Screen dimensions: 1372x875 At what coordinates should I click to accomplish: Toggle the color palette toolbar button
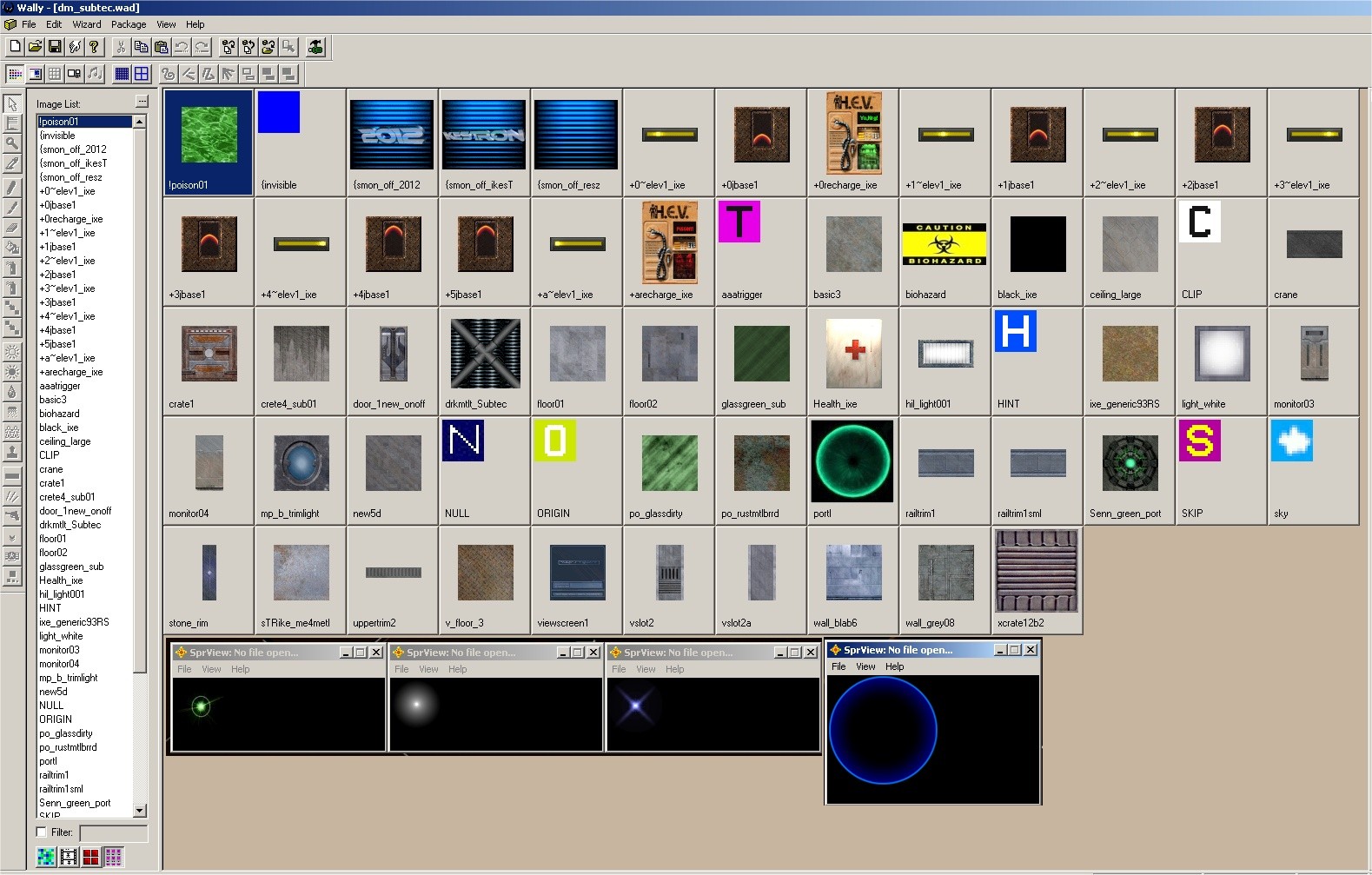pyautogui.click(x=15, y=74)
